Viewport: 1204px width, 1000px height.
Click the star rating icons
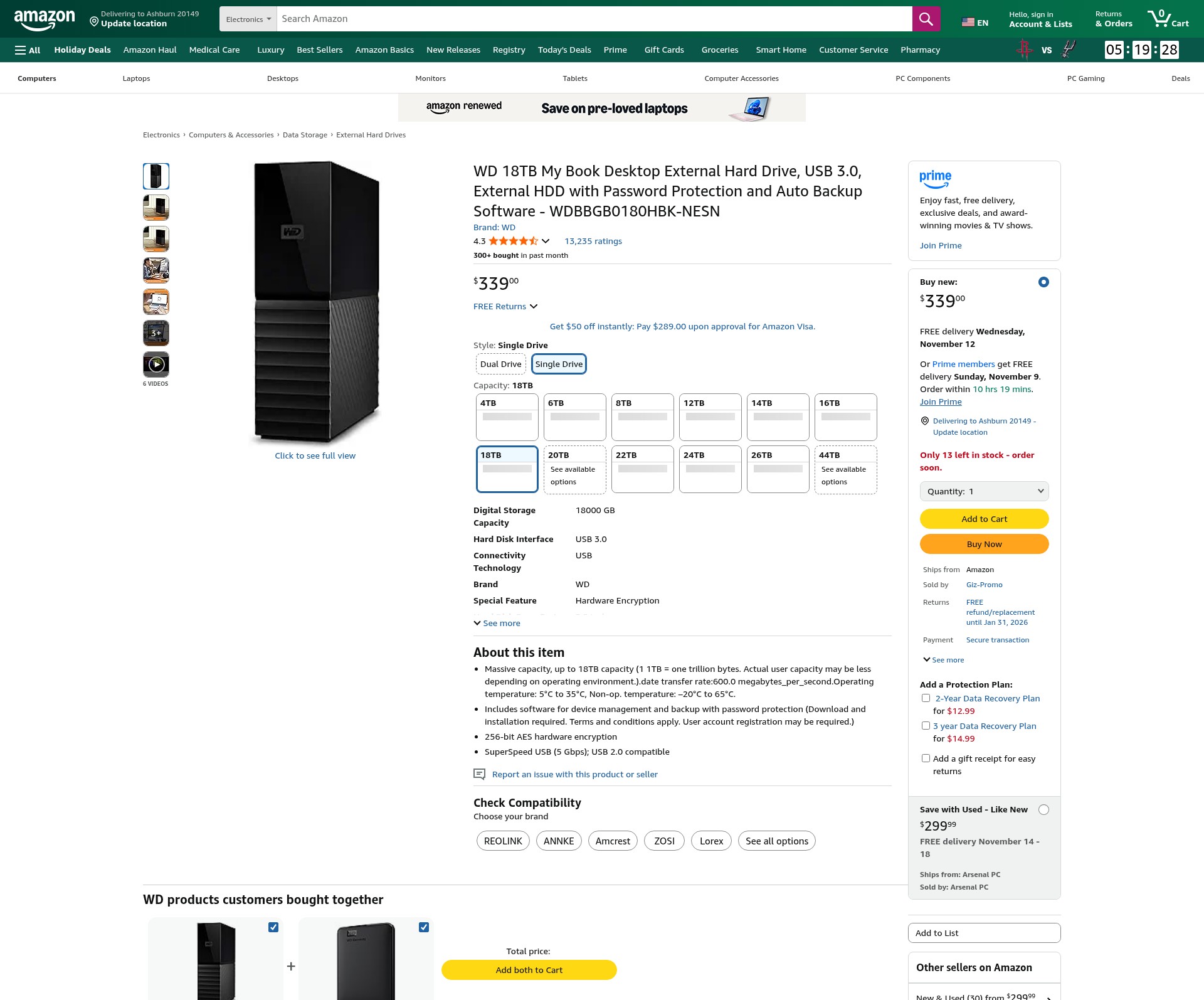(x=513, y=241)
